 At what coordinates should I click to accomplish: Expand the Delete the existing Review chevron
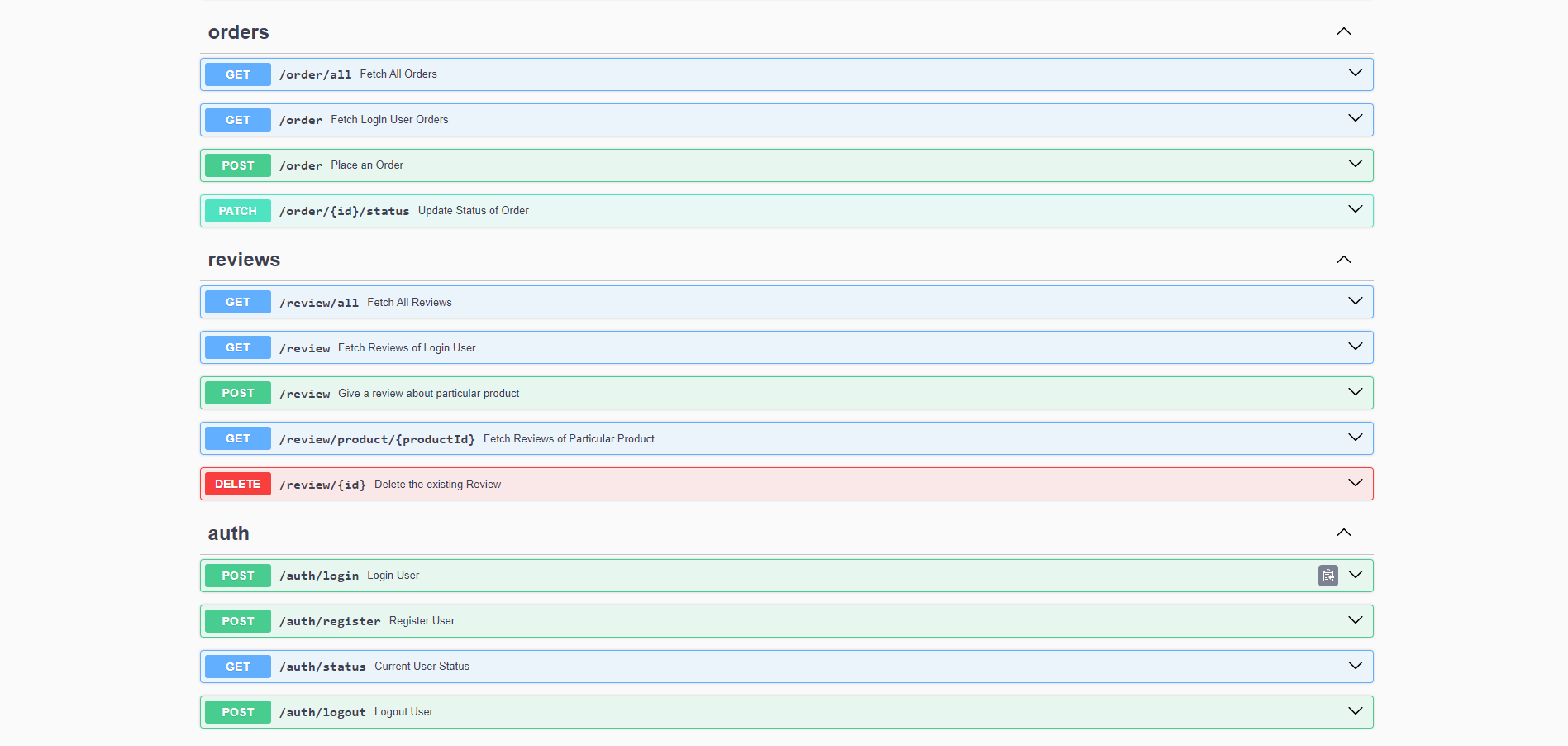1356,483
